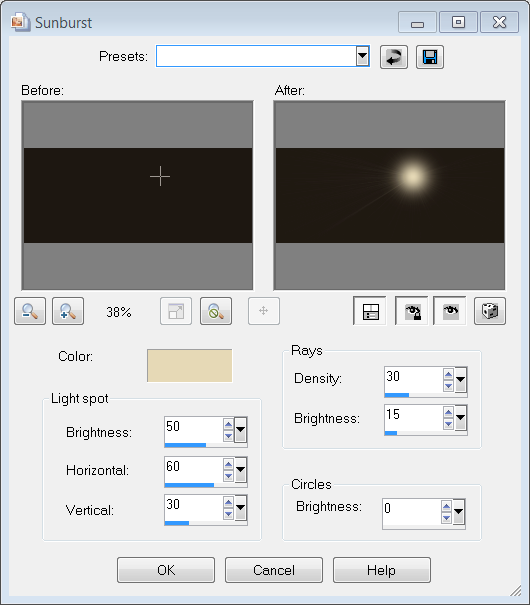Click the Circles Brightness value field

[x=412, y=511]
